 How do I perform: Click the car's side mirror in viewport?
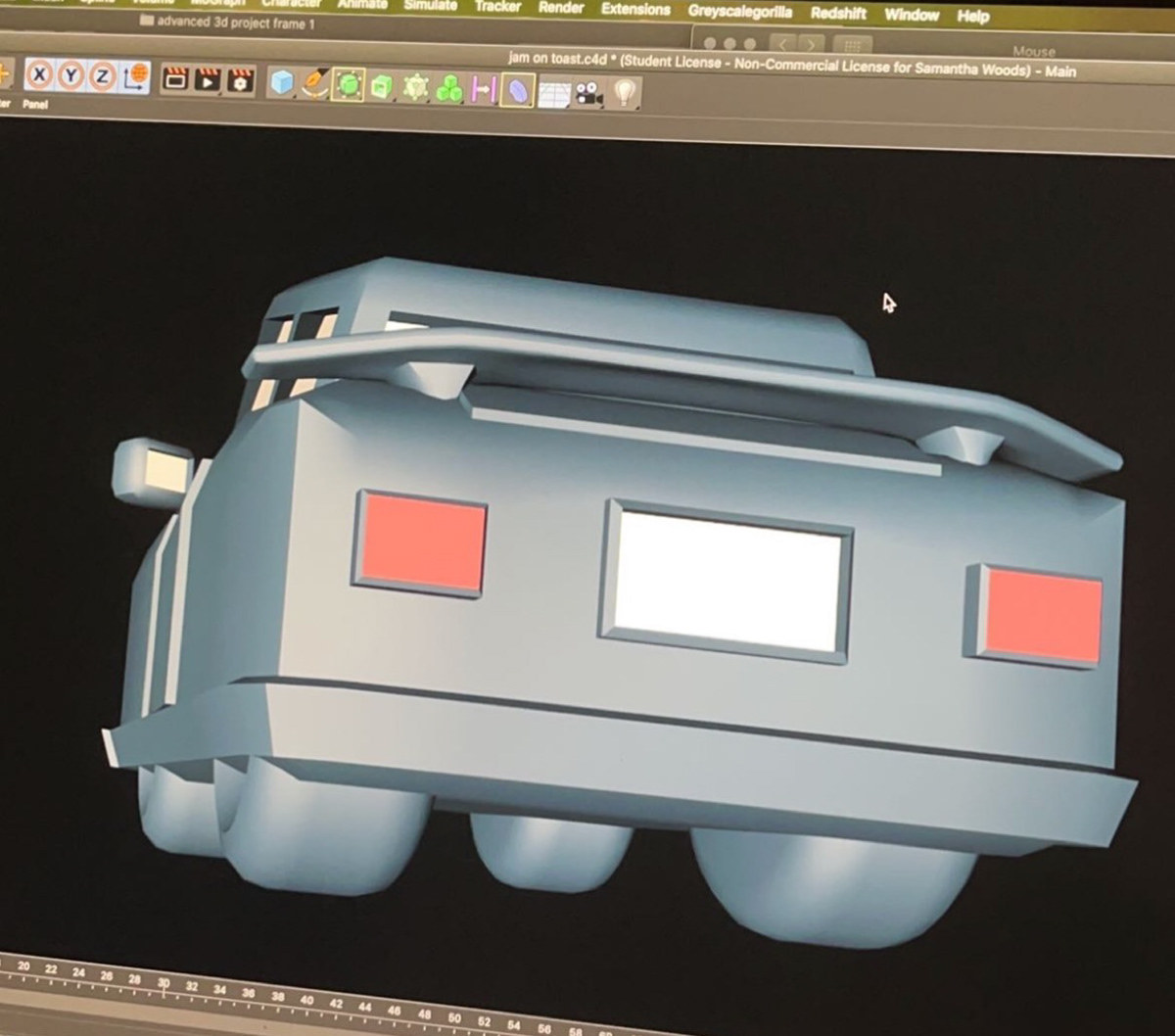[x=153, y=472]
